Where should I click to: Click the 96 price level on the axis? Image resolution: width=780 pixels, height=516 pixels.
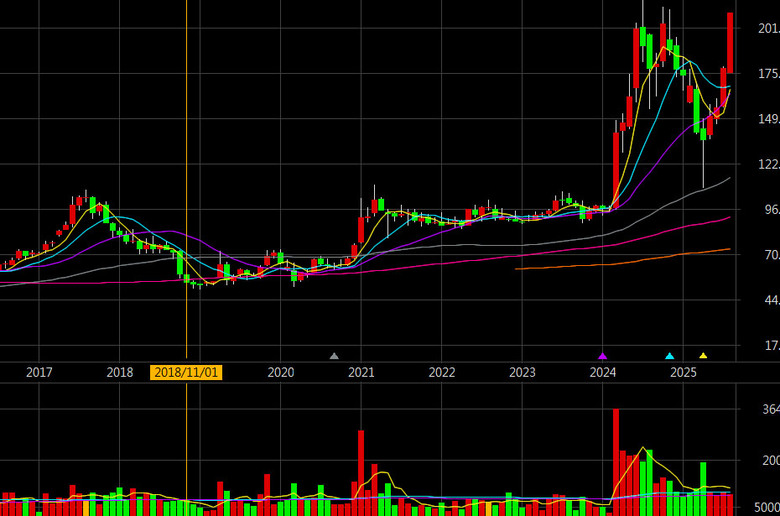coord(772,209)
